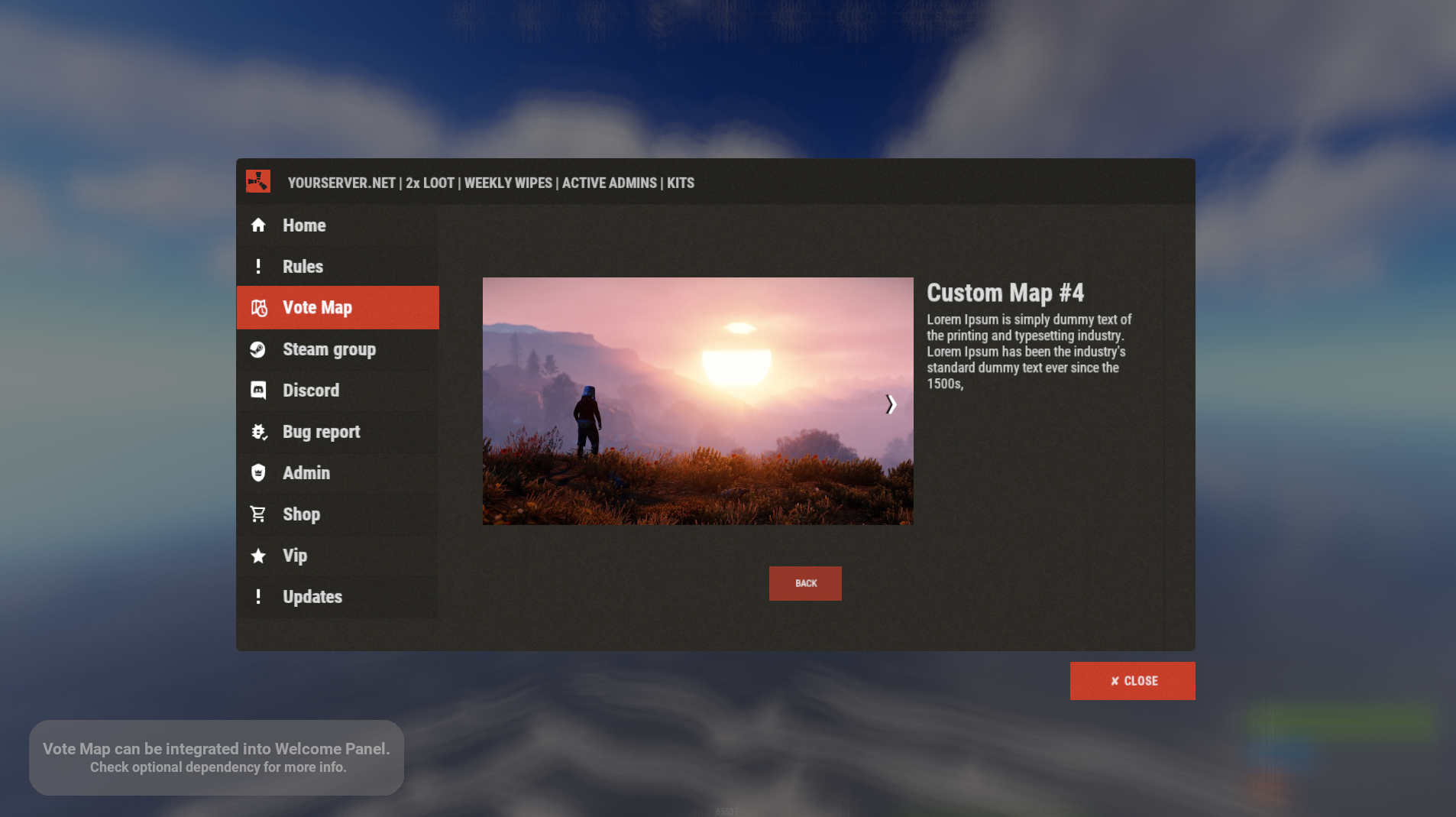Click the Steam group logo icon
The width and height of the screenshot is (1456, 817).
tap(258, 349)
